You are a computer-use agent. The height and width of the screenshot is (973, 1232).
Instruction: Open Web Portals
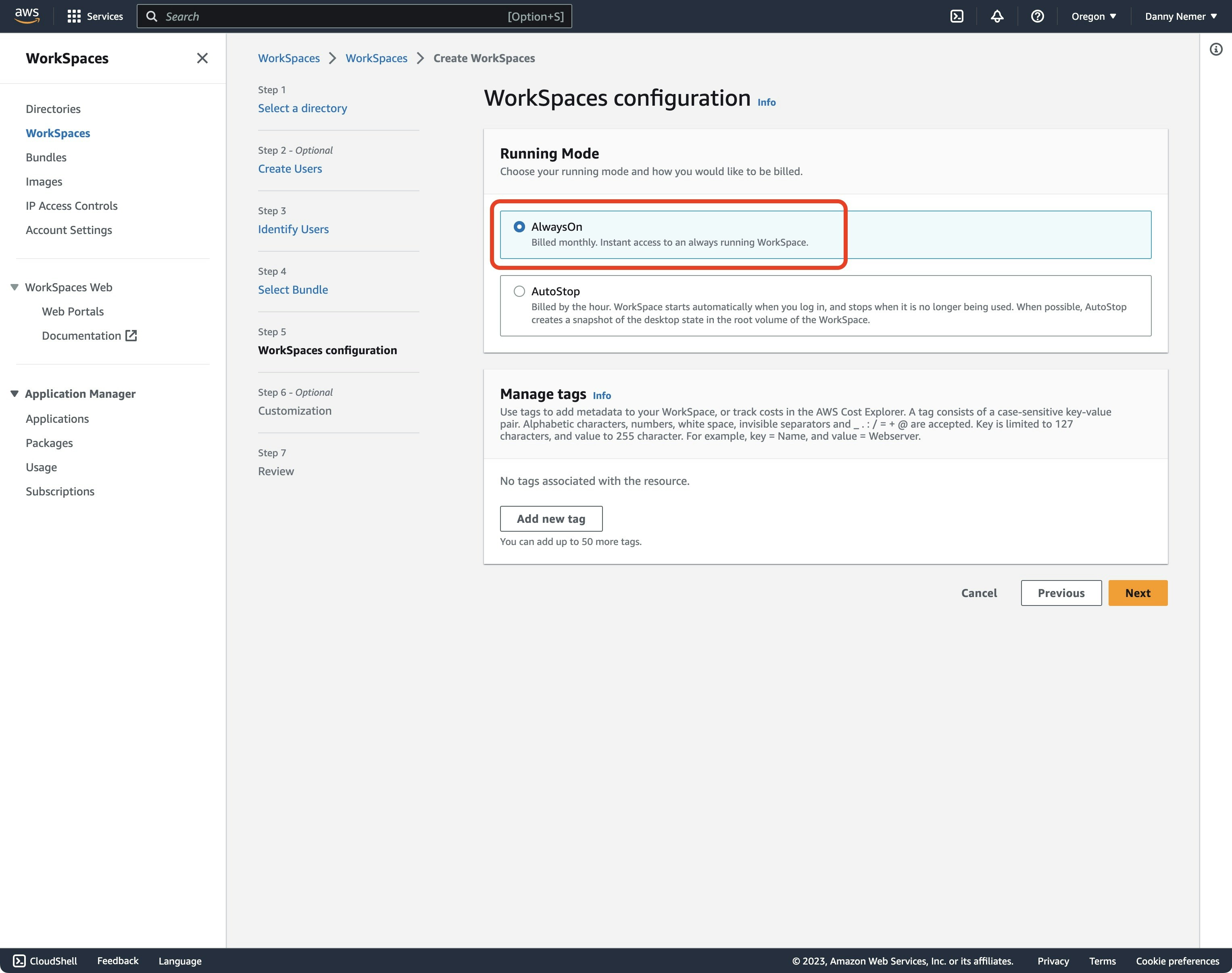coord(73,311)
